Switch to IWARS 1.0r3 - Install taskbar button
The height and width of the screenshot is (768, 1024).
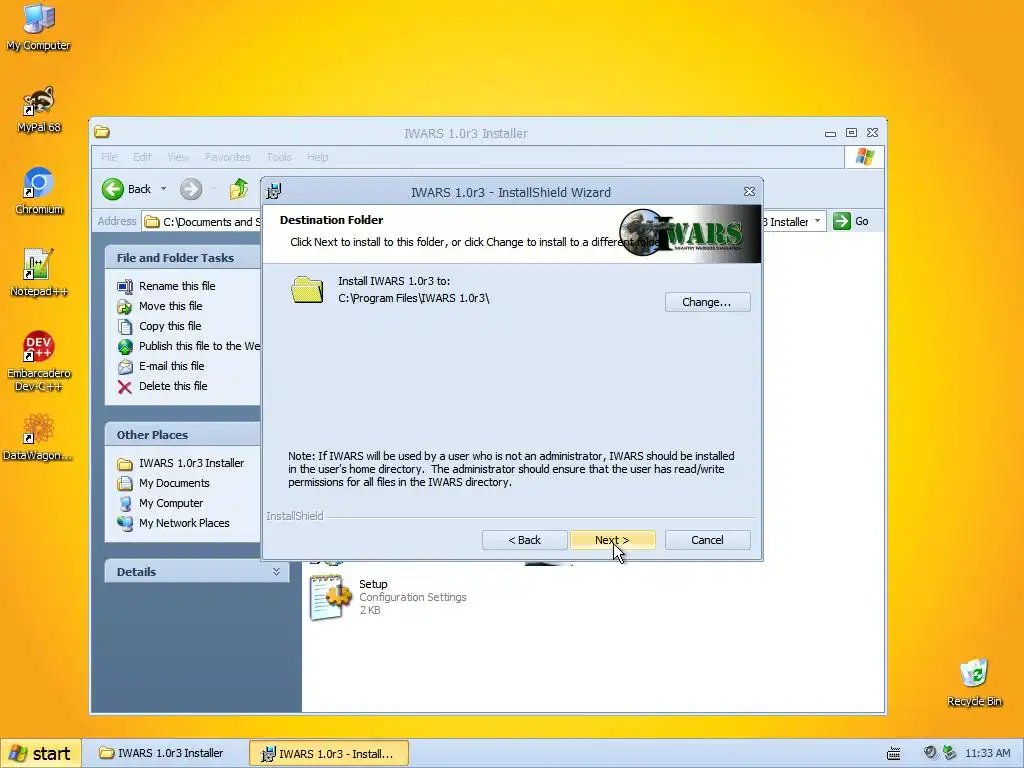point(329,754)
